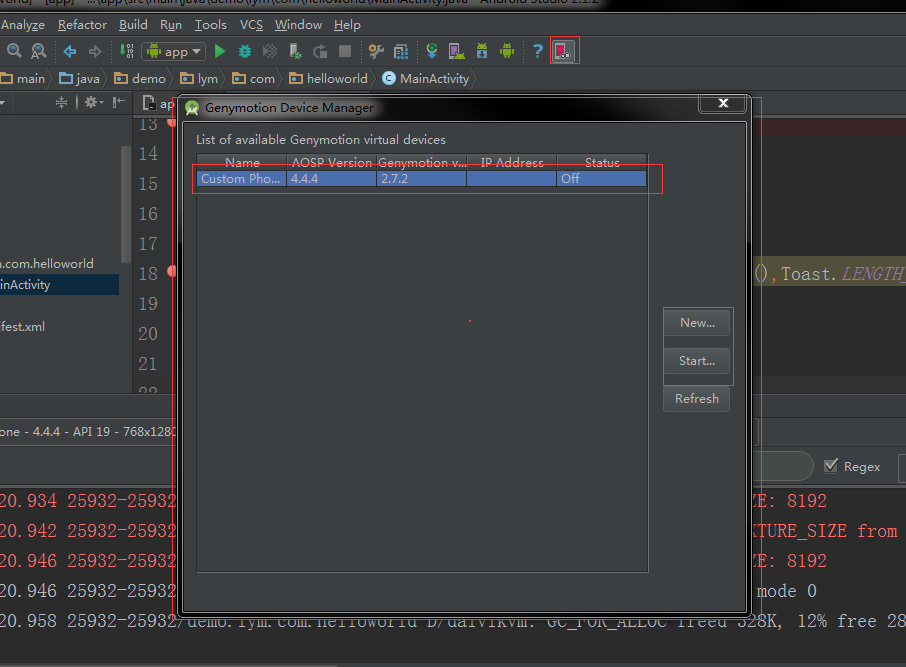906x667 pixels.
Task: Select the Custom Pho... device row
Action: point(421,179)
